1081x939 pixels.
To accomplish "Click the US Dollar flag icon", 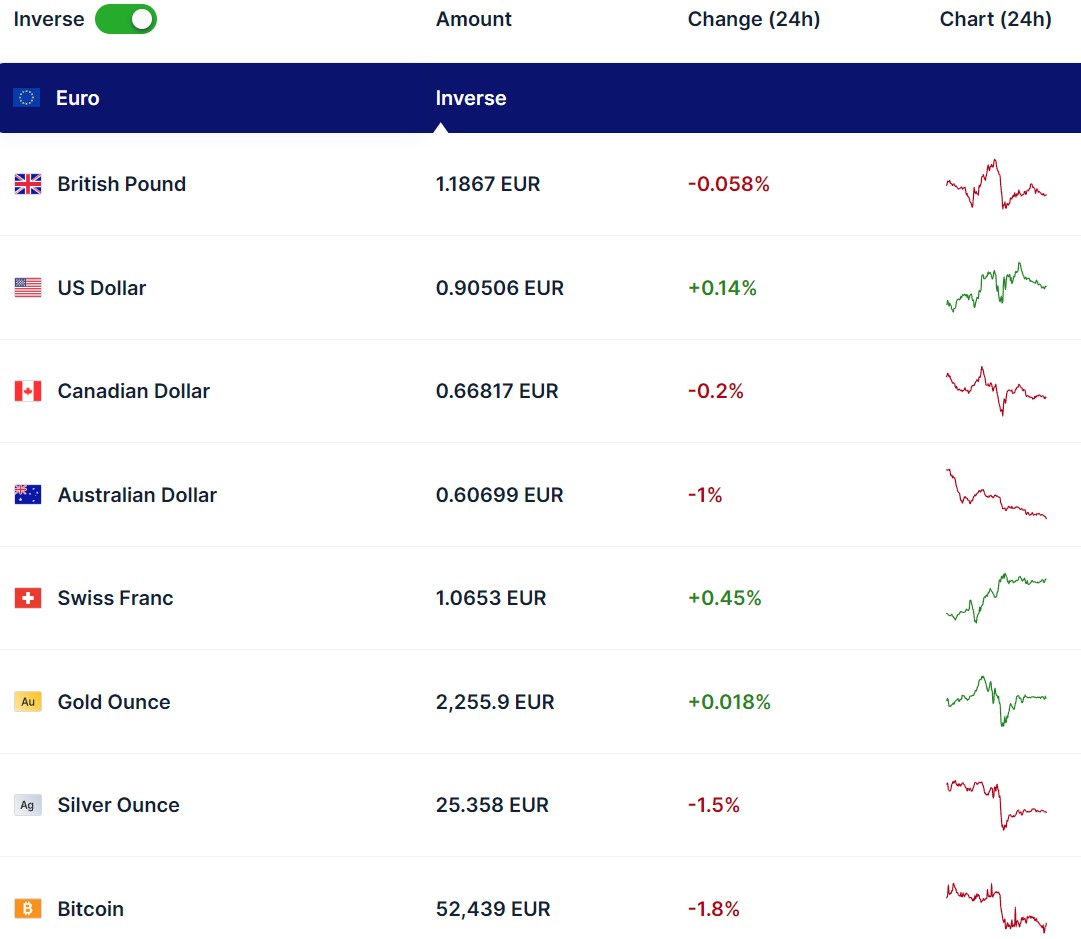I will click(x=28, y=288).
